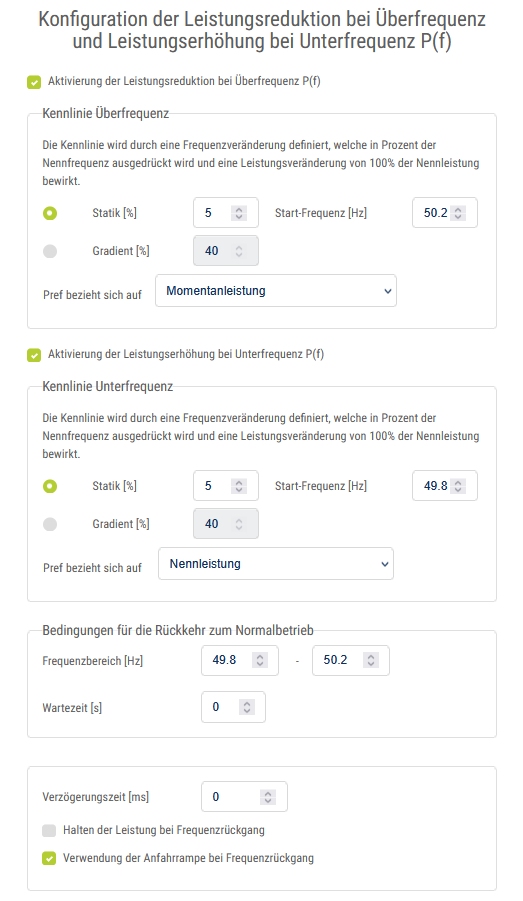Open the Nennleistung Pref dropdown
Viewport: 523px width, 901px height.
[x=276, y=564]
